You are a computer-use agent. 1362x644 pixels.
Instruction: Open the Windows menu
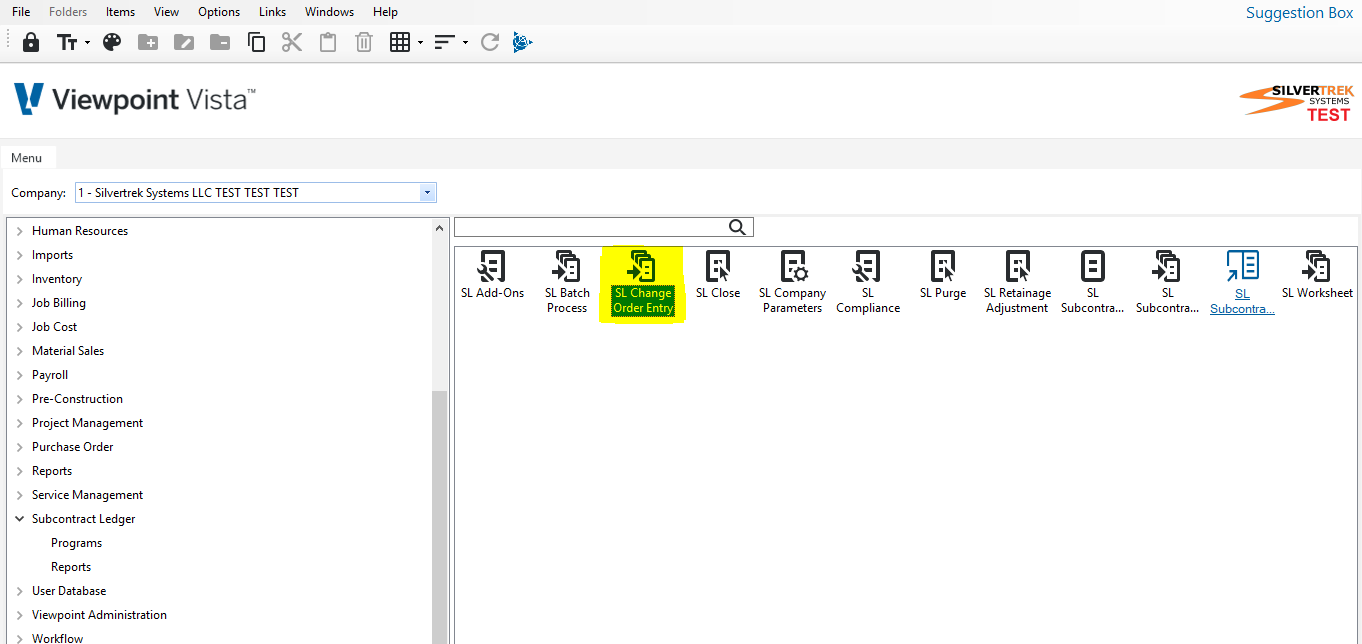(x=329, y=12)
